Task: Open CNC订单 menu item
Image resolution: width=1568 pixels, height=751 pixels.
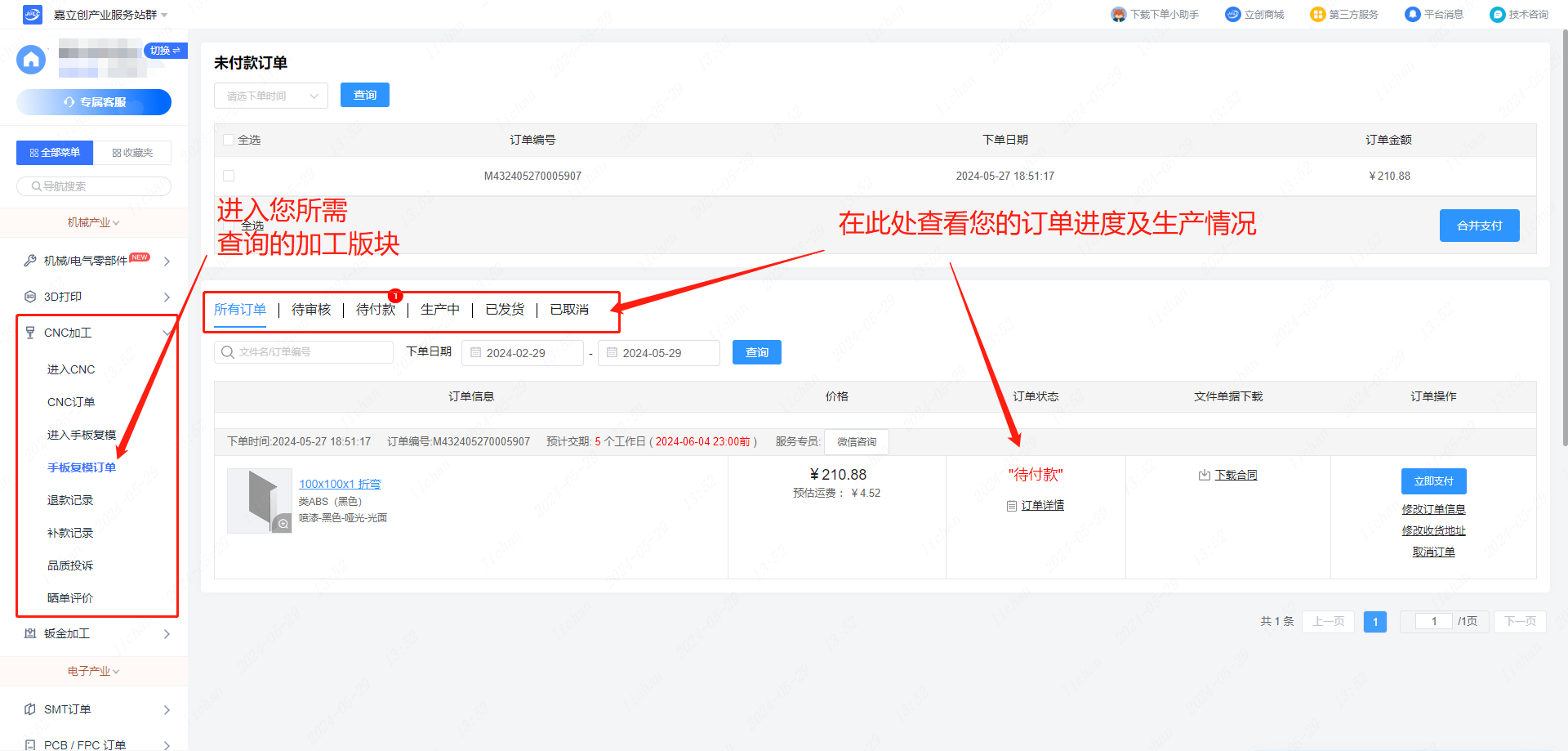Action: pos(71,402)
